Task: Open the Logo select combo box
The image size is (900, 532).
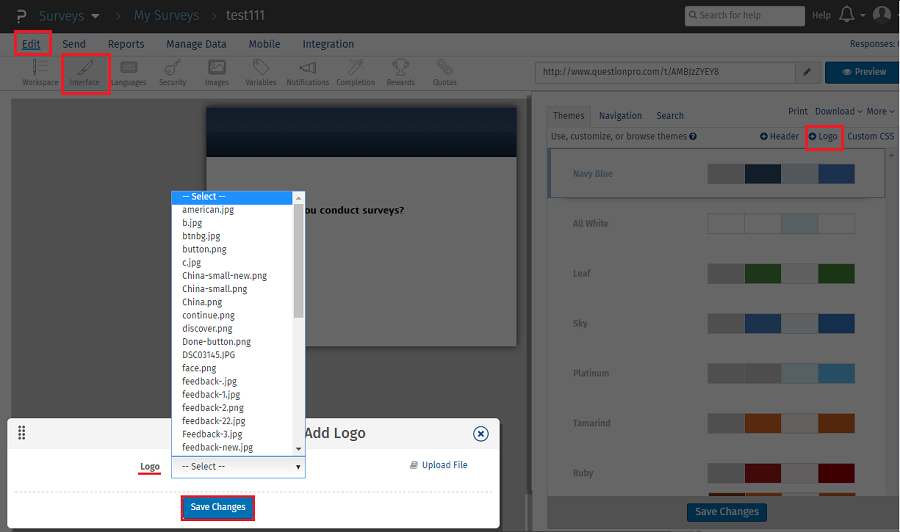Action: tap(238, 467)
